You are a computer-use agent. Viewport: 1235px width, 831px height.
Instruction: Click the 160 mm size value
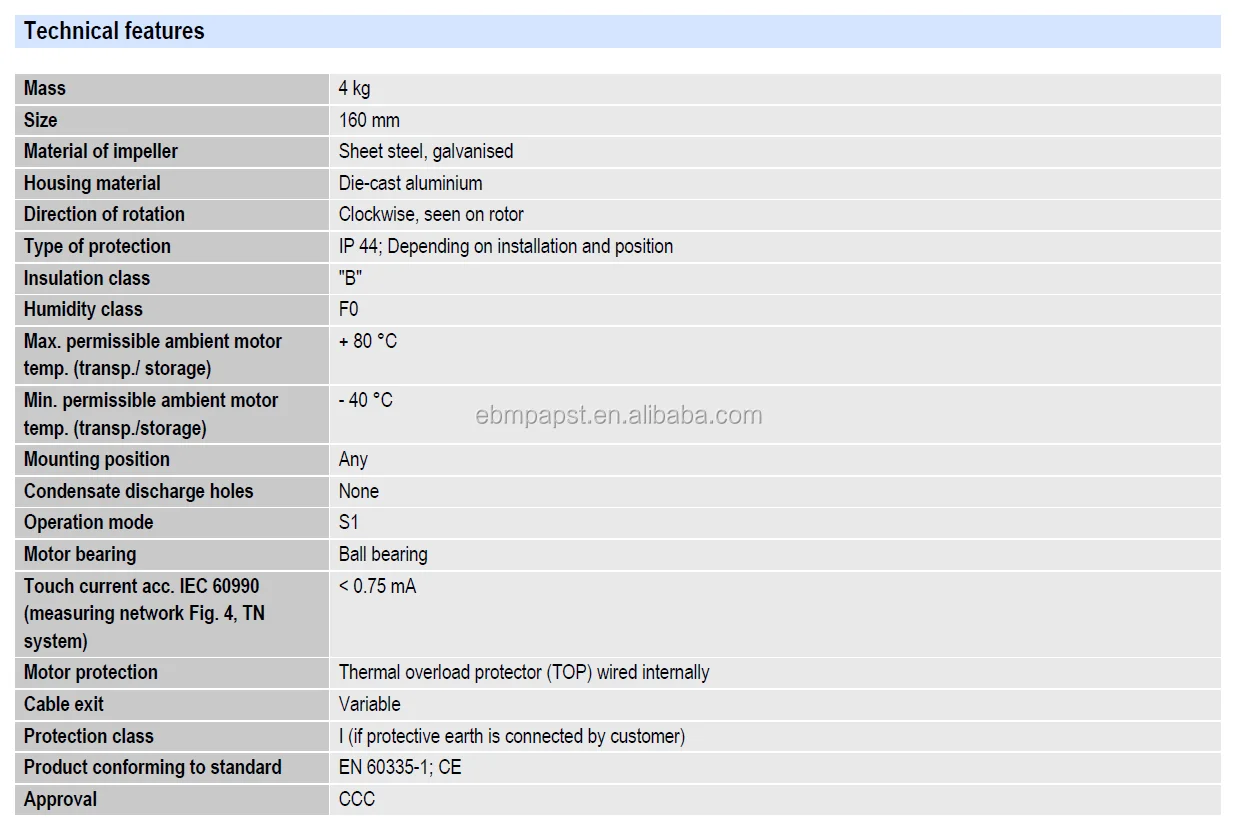tap(369, 120)
